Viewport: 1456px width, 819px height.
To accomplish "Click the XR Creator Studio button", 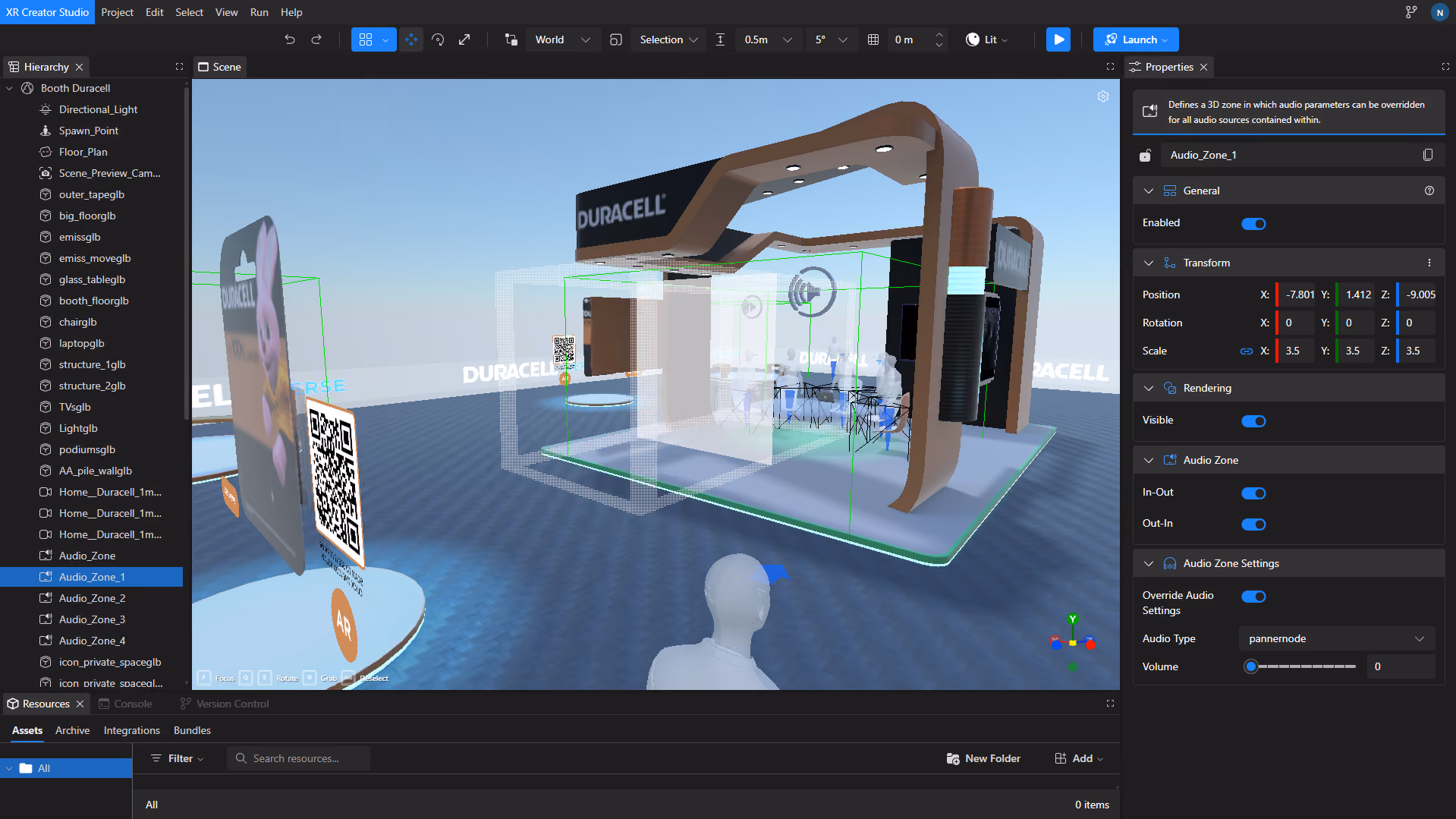I will tap(47, 12).
